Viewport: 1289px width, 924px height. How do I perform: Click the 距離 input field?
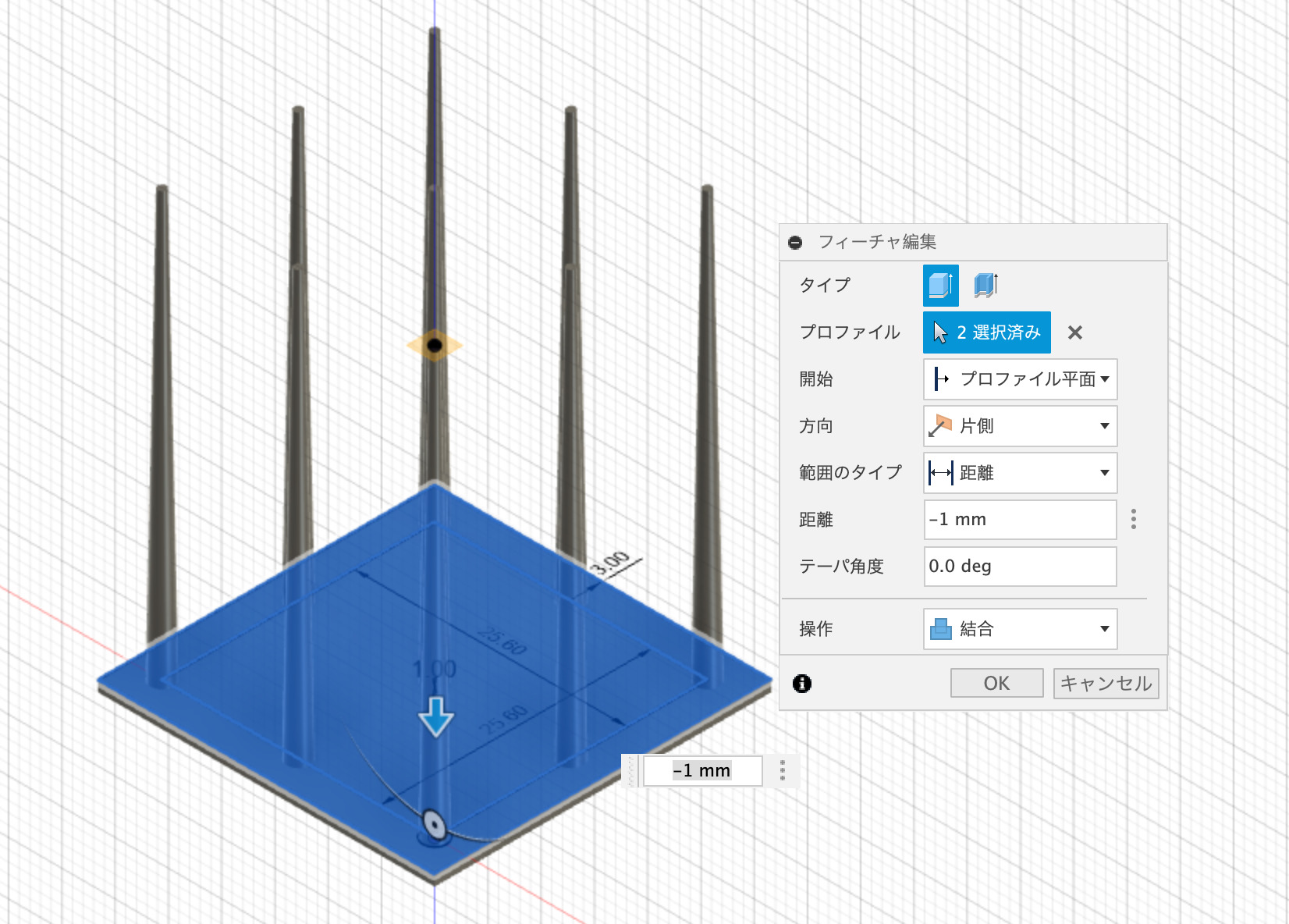click(x=1021, y=520)
